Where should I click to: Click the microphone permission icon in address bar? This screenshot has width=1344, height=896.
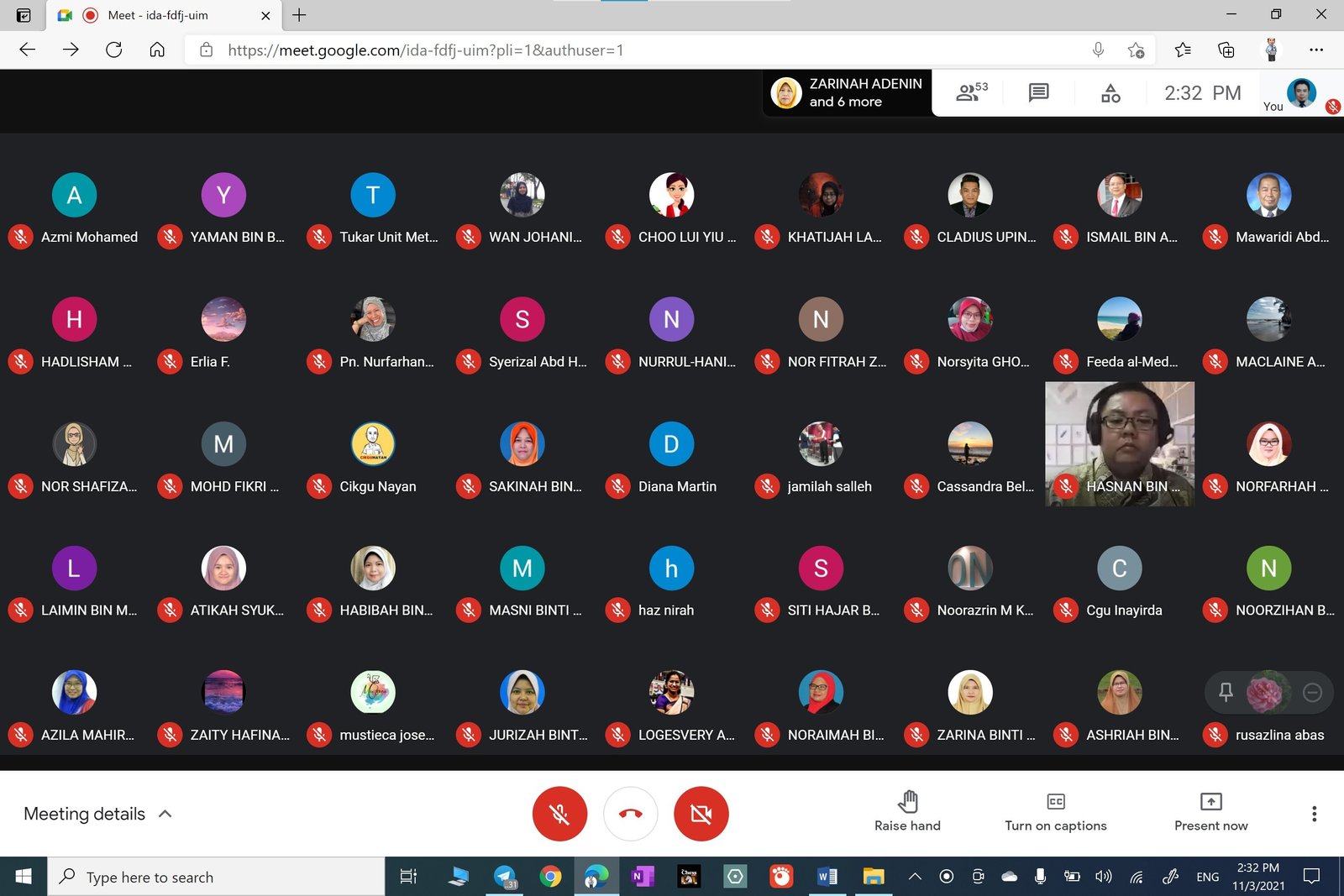(x=1098, y=50)
